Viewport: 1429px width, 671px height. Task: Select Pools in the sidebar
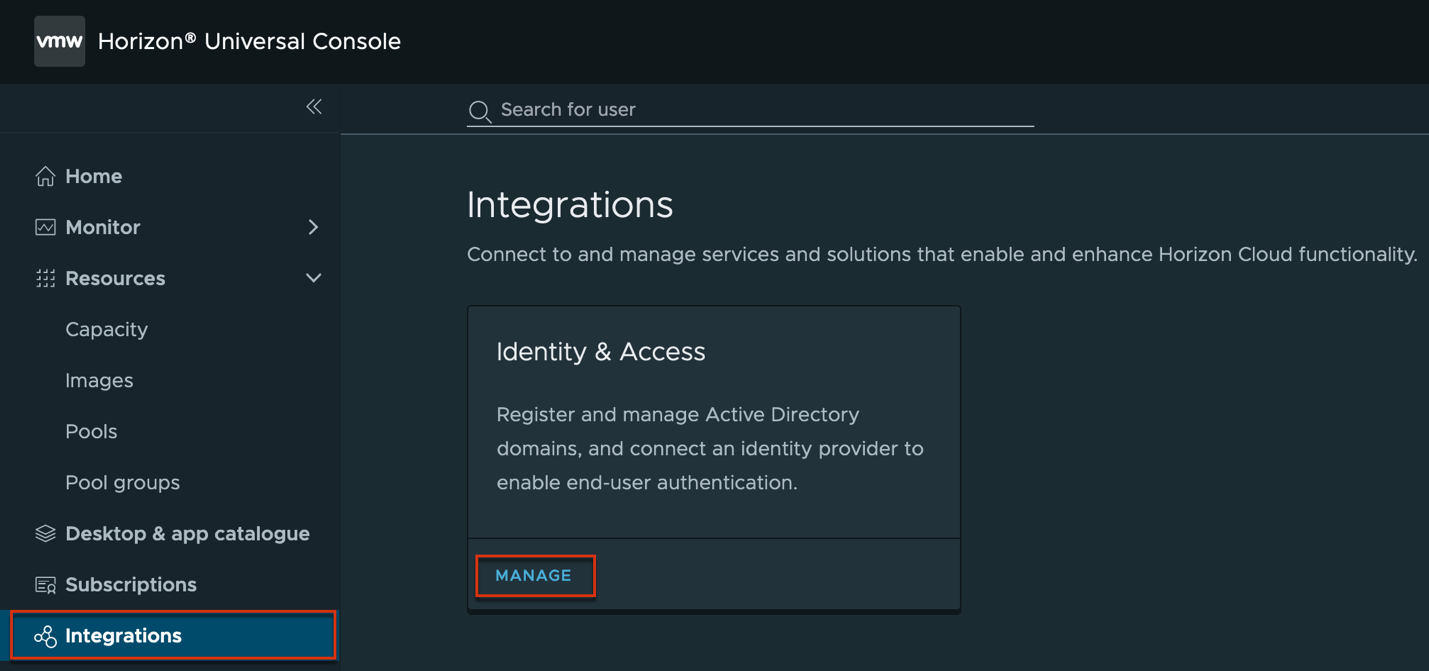point(91,431)
